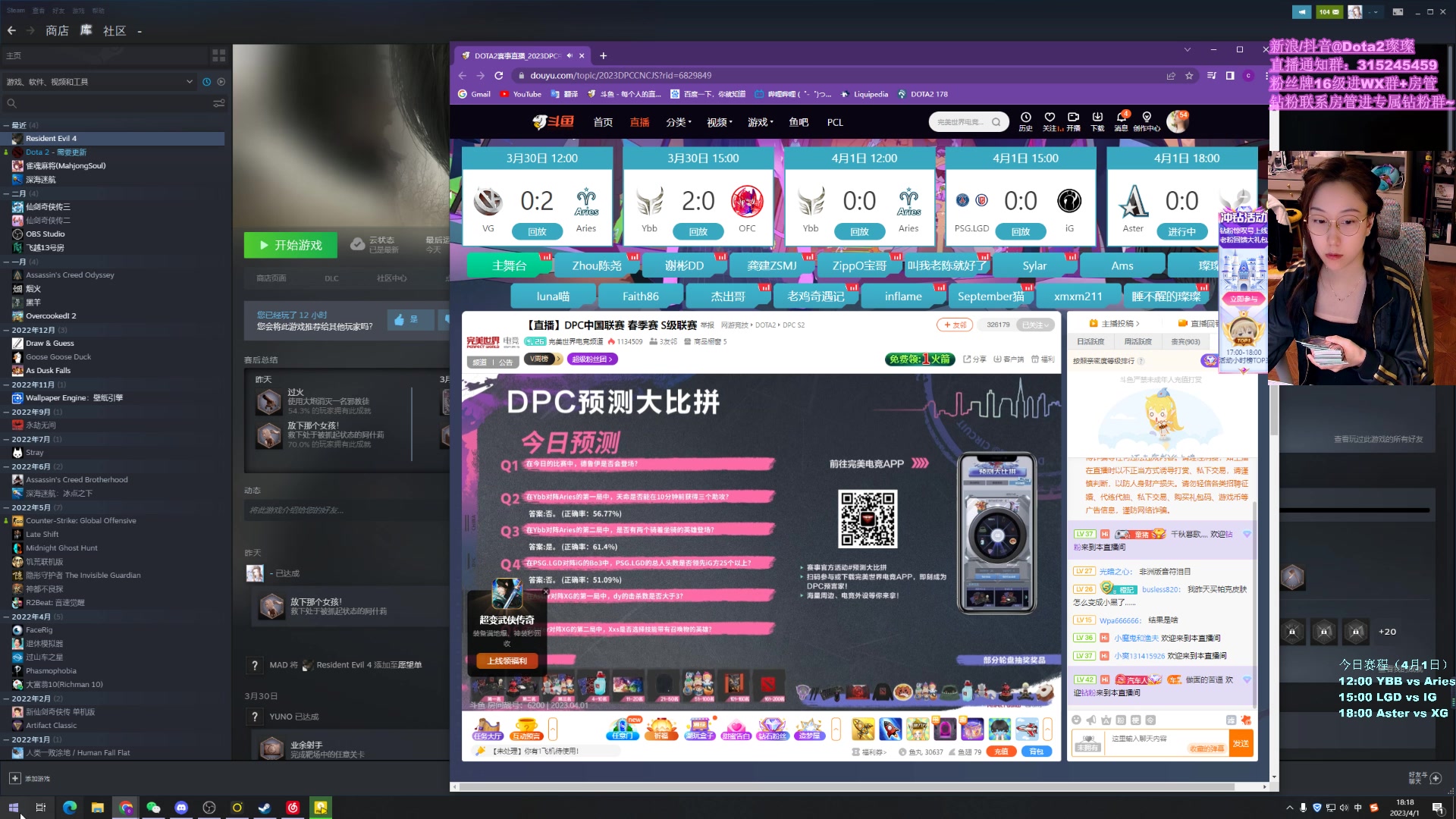1456x819 pixels.
Task: Open the Windows Start menu
Action: coord(14,808)
